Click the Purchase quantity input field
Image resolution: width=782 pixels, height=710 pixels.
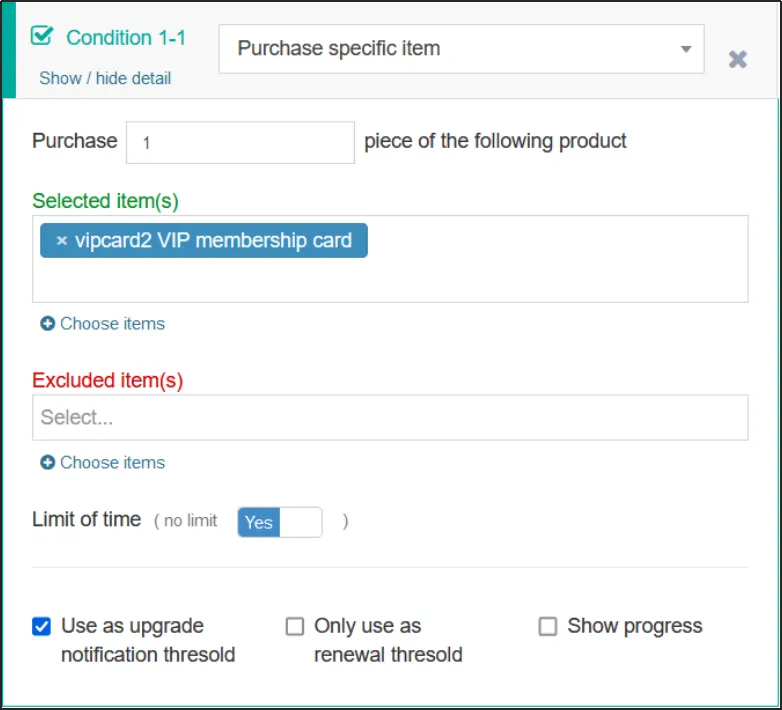click(240, 143)
